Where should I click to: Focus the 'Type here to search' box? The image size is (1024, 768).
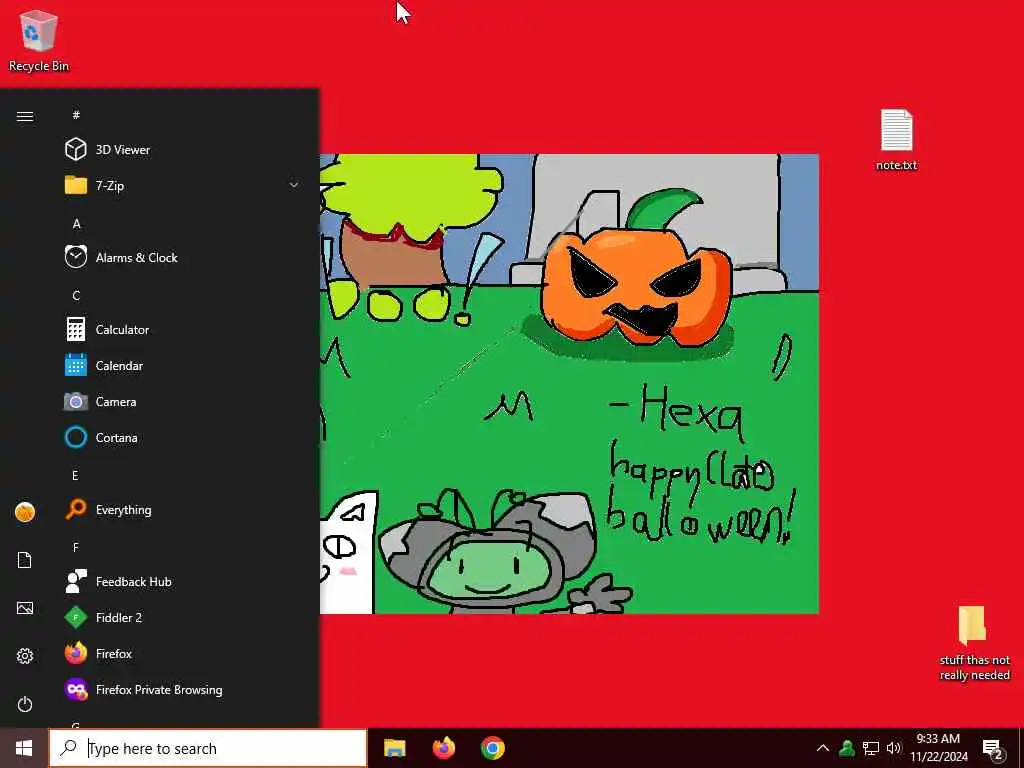click(x=208, y=748)
